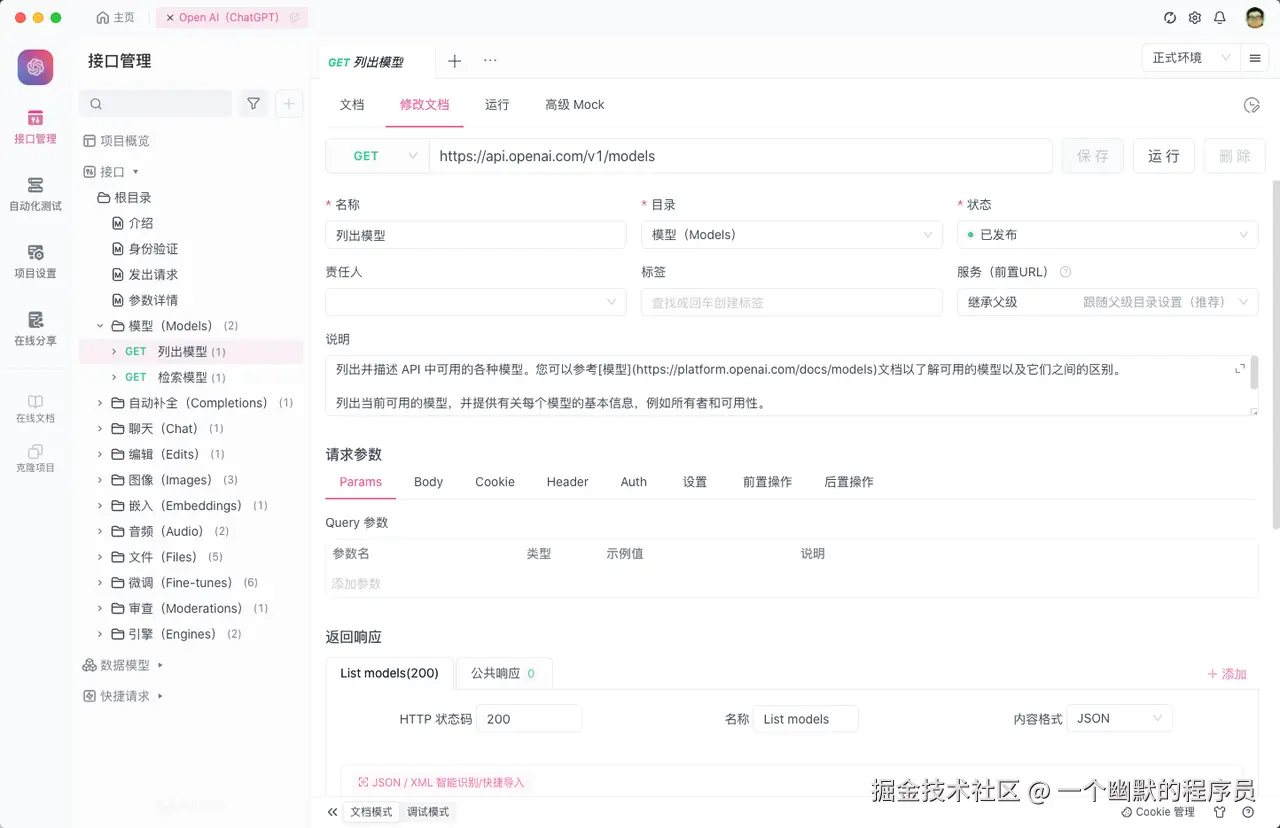Screen dimensions: 1280x828
Task: Open the 接口管理 sidebar section
Action: pyautogui.click(x=35, y=127)
